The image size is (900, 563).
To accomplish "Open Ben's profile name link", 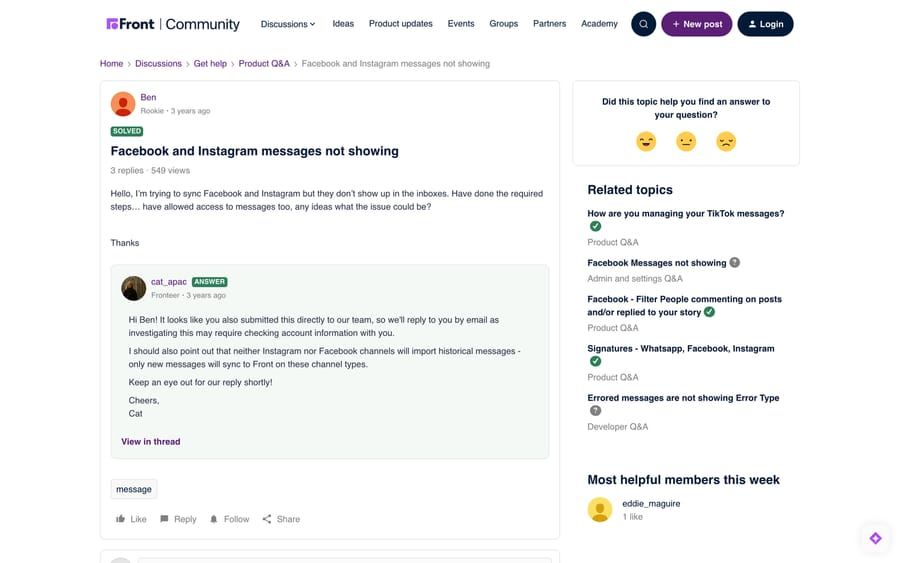I will [x=148, y=97].
